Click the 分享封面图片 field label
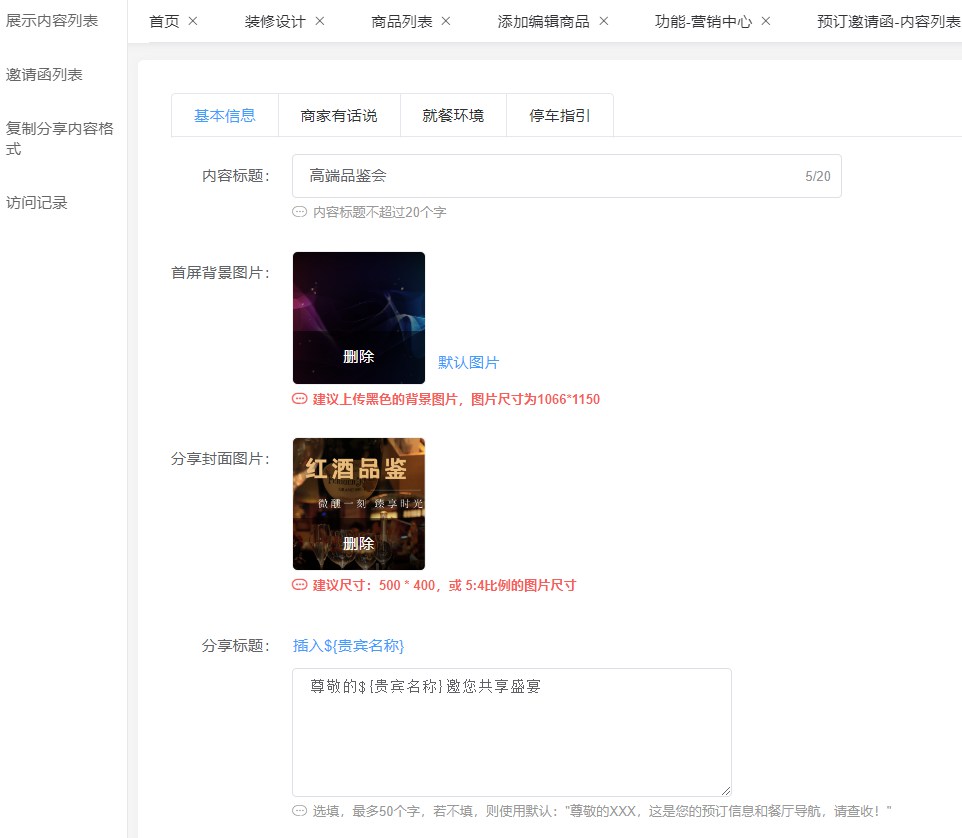Screen dimensions: 962x838 click(x=220, y=459)
